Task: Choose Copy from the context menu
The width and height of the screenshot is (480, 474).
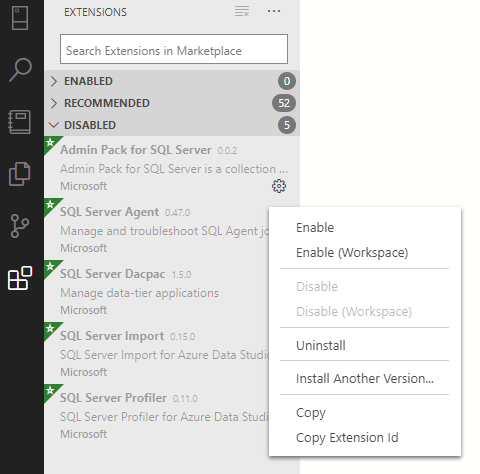Action: [365, 412]
